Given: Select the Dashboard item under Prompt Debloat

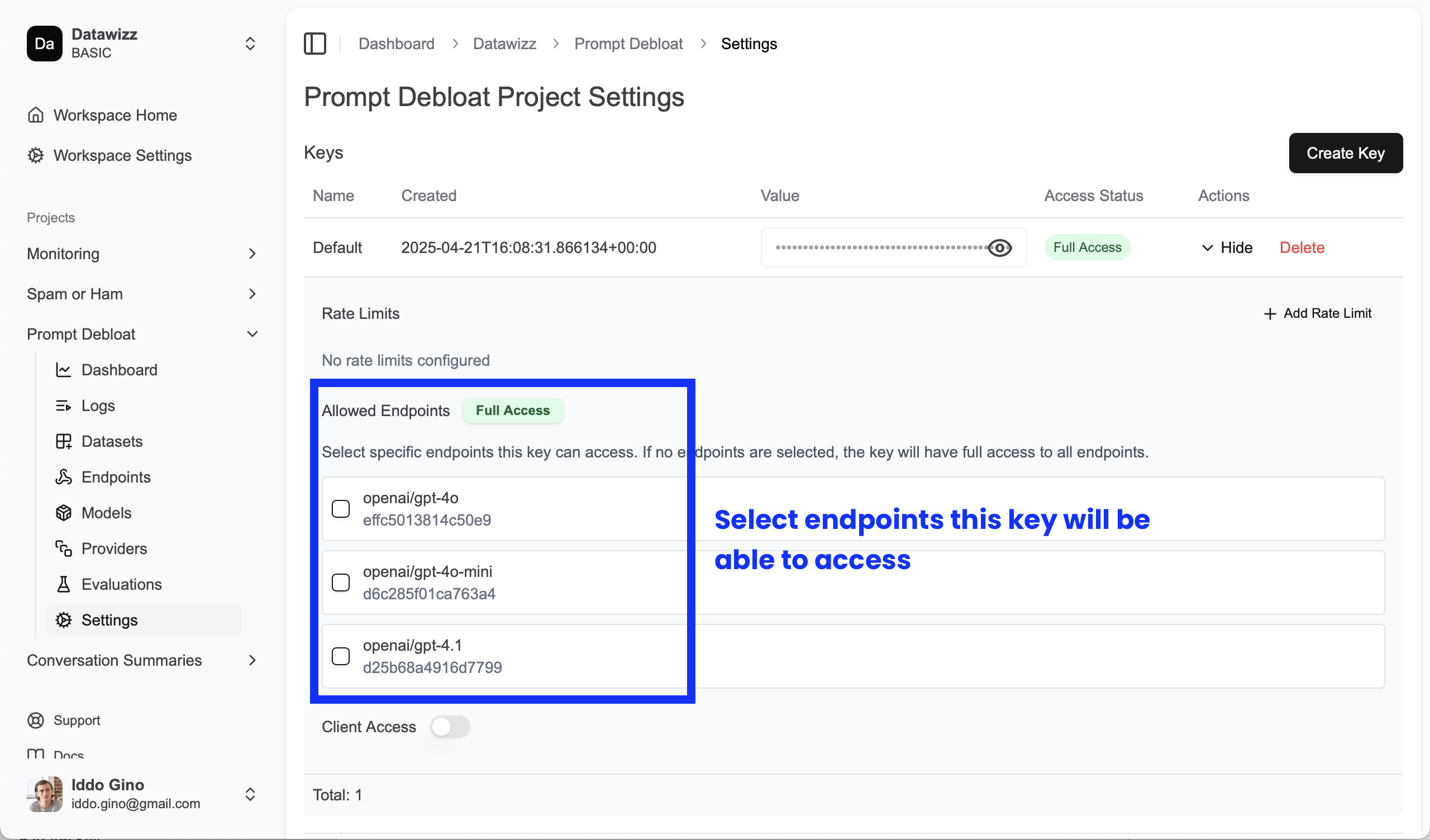Looking at the screenshot, I should coord(120,370).
